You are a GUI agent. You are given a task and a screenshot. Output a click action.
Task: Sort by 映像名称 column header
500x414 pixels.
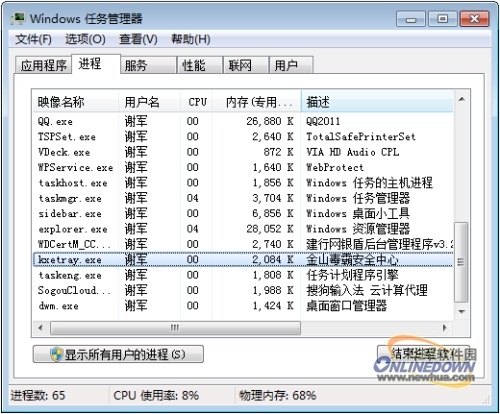click(x=76, y=102)
